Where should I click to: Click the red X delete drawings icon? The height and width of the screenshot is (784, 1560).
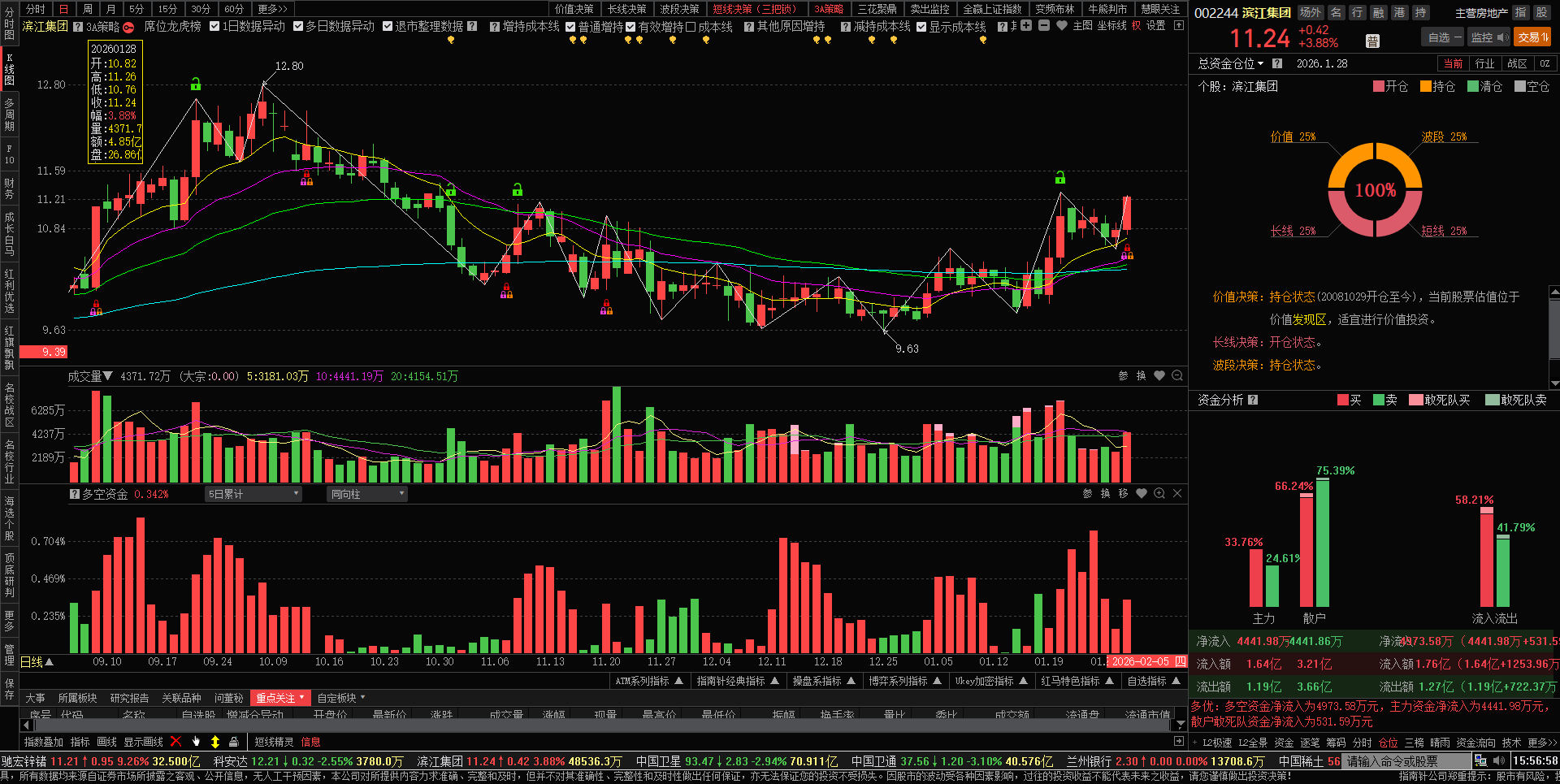click(x=175, y=741)
